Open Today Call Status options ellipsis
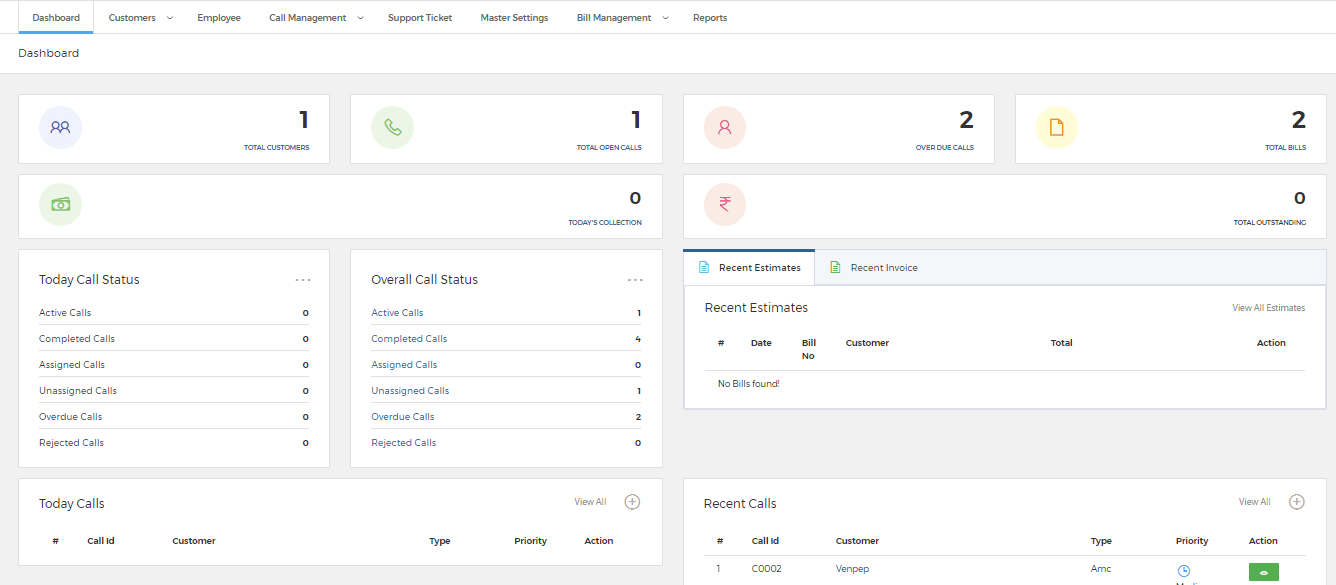Viewport: 1336px width, 585px height. point(303,280)
